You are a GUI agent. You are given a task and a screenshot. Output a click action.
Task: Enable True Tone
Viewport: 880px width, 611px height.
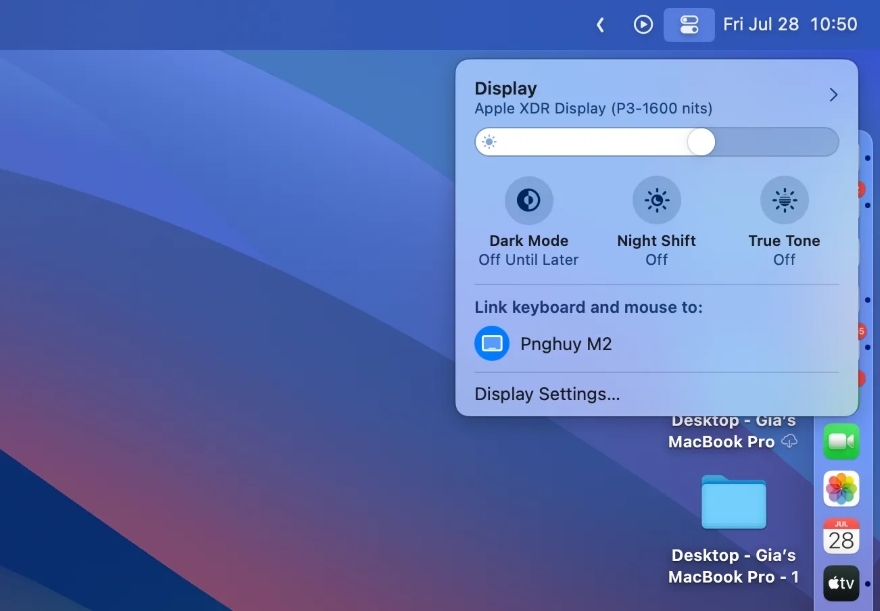(x=784, y=199)
